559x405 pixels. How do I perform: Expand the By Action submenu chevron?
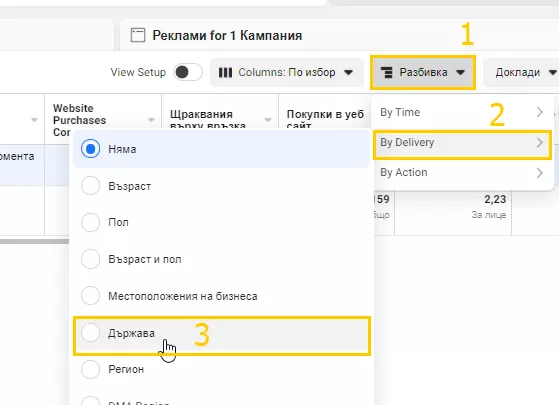(x=539, y=173)
